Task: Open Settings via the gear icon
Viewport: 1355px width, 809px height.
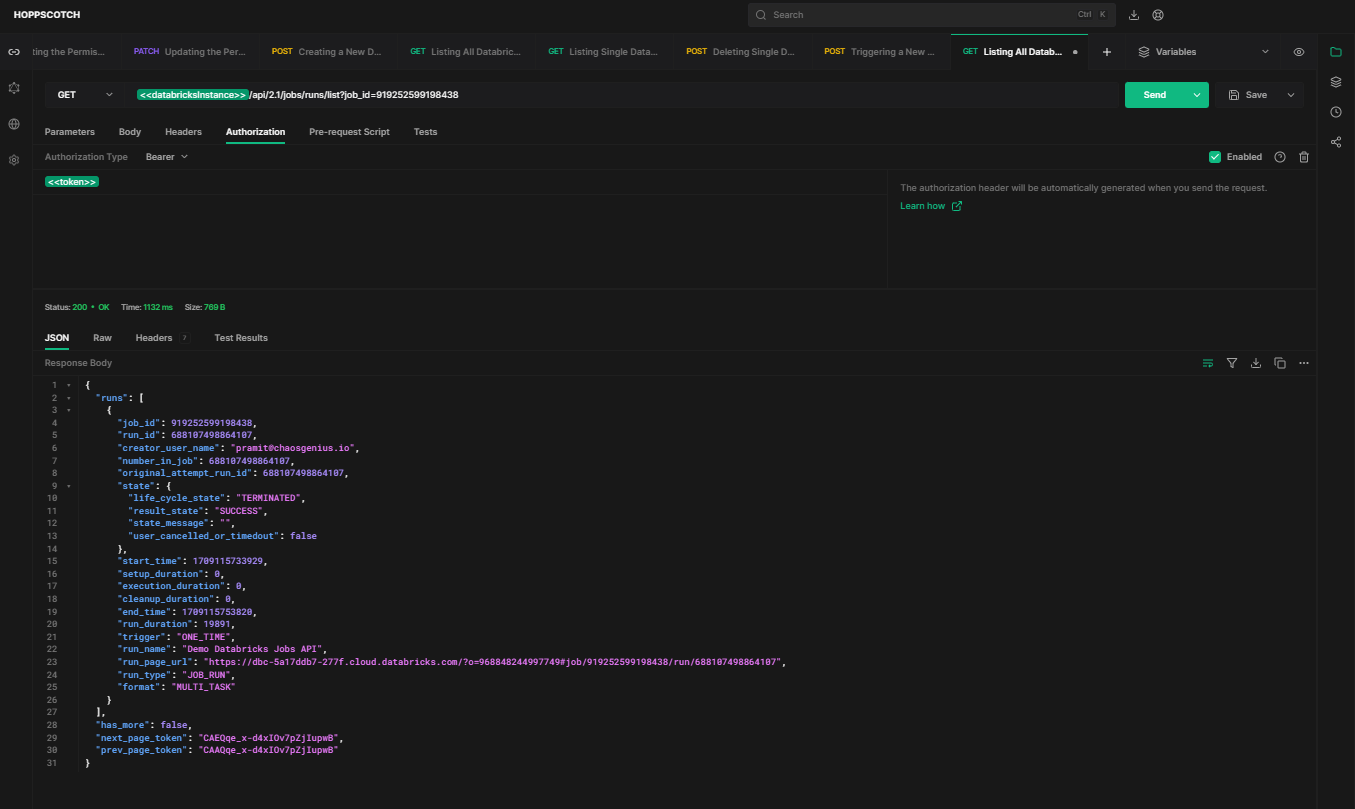Action: pyautogui.click(x=13, y=159)
